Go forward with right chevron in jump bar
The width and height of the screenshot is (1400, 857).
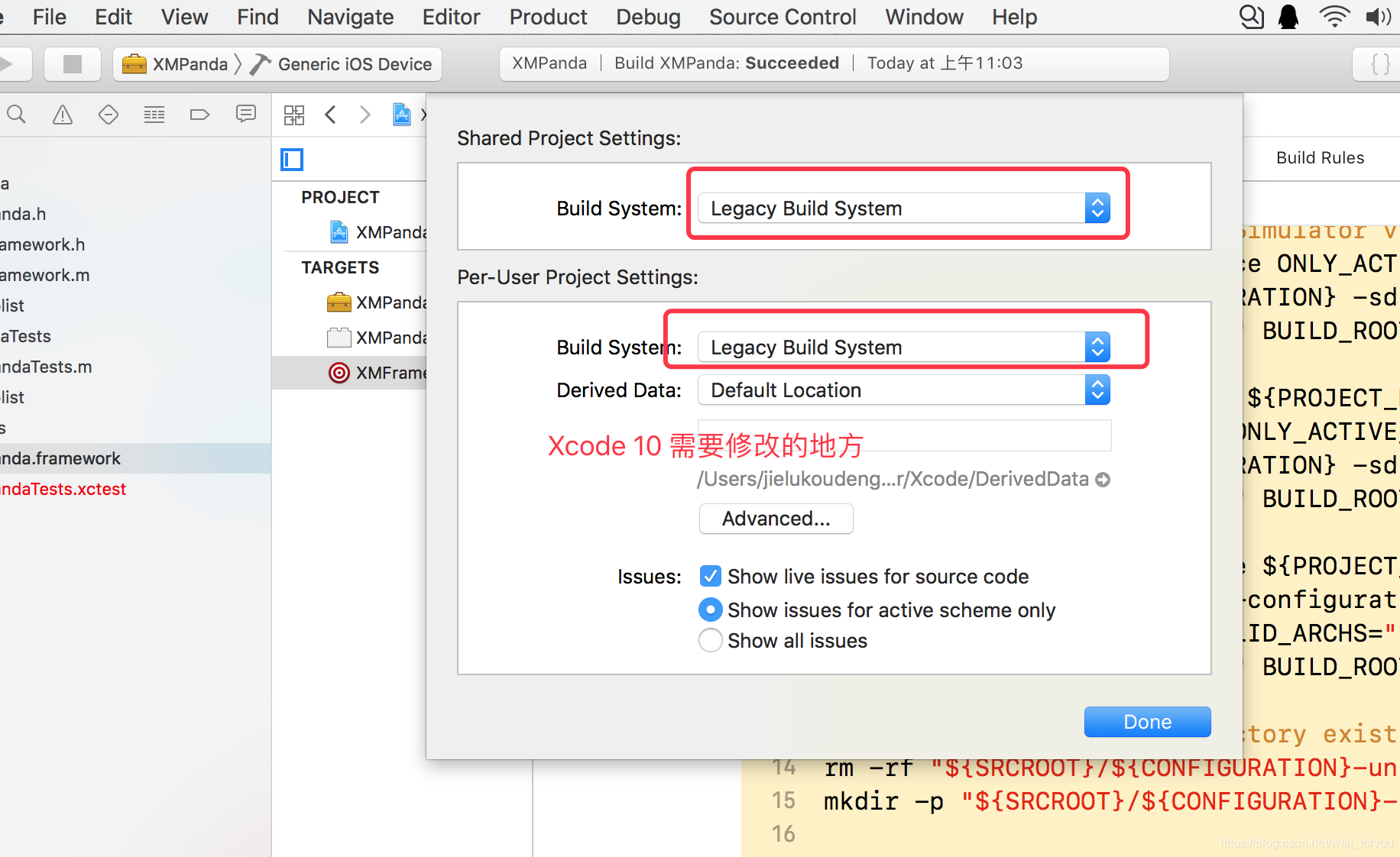point(365,115)
